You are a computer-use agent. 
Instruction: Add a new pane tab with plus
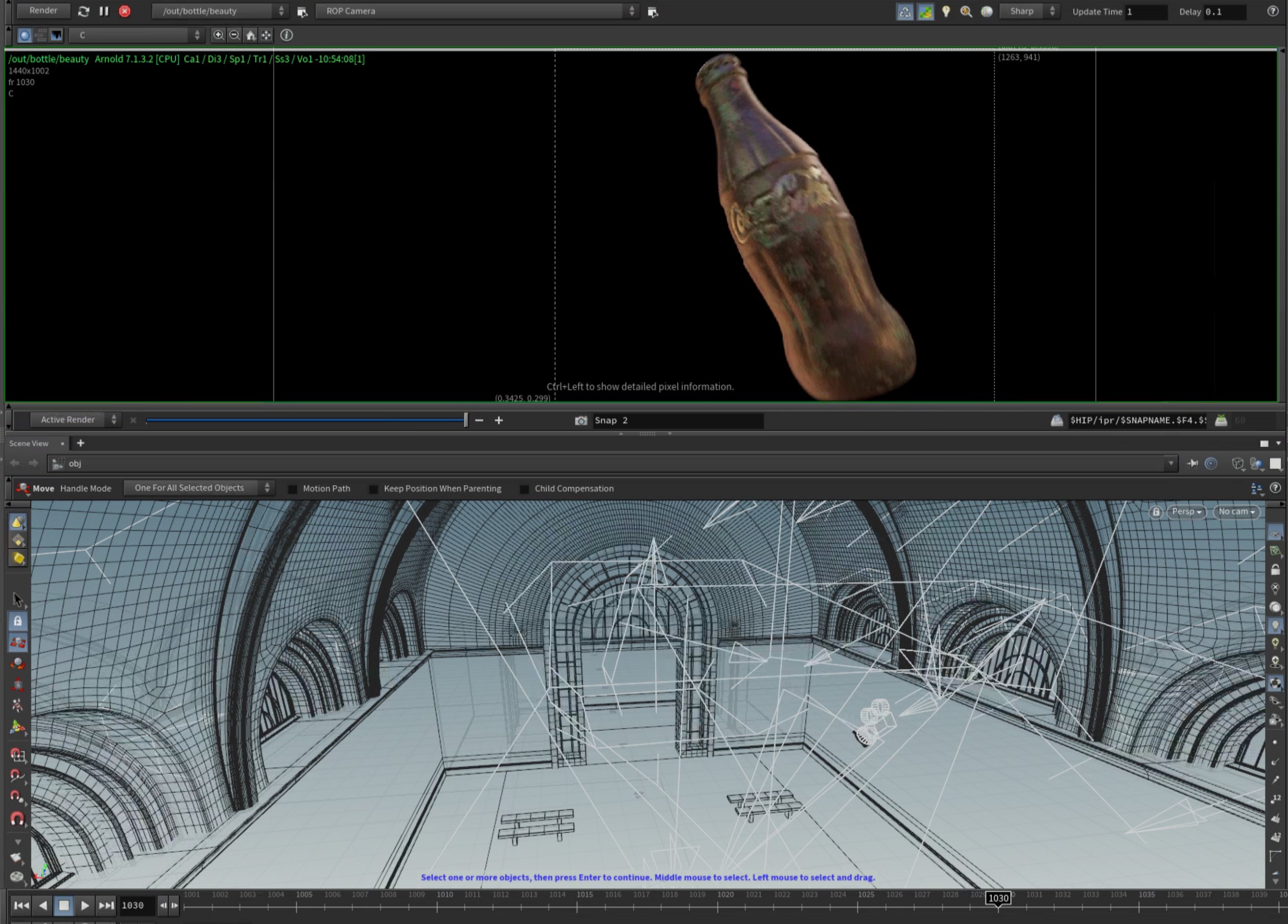[81, 443]
